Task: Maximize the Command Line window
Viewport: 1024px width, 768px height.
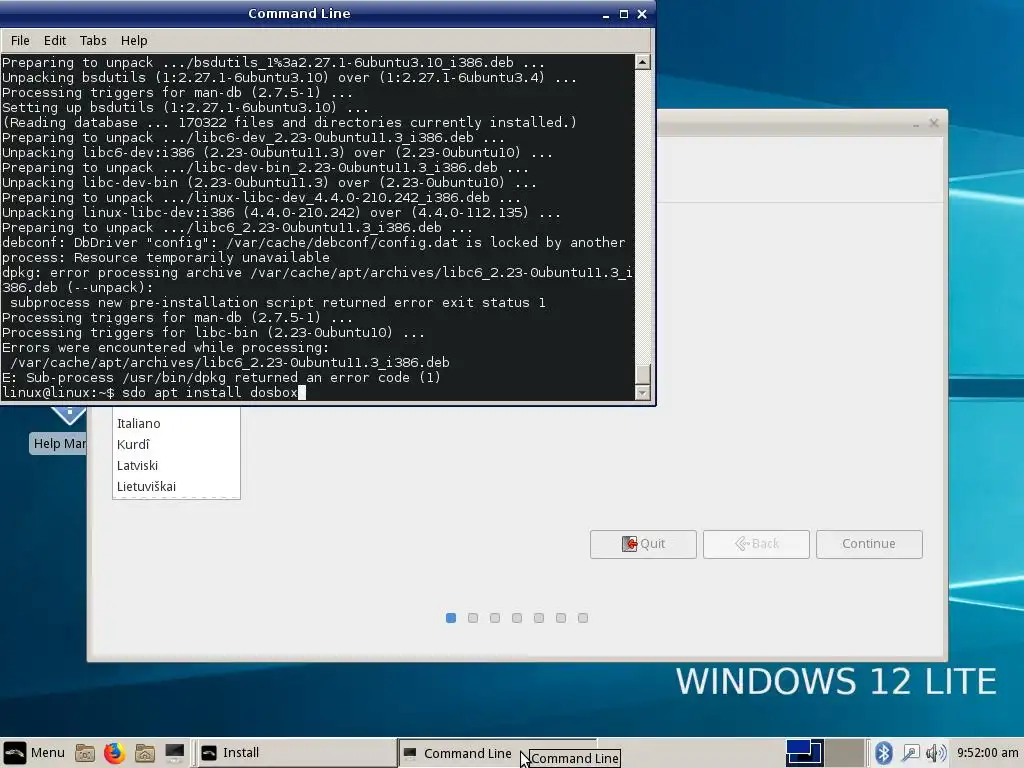Action: (624, 14)
